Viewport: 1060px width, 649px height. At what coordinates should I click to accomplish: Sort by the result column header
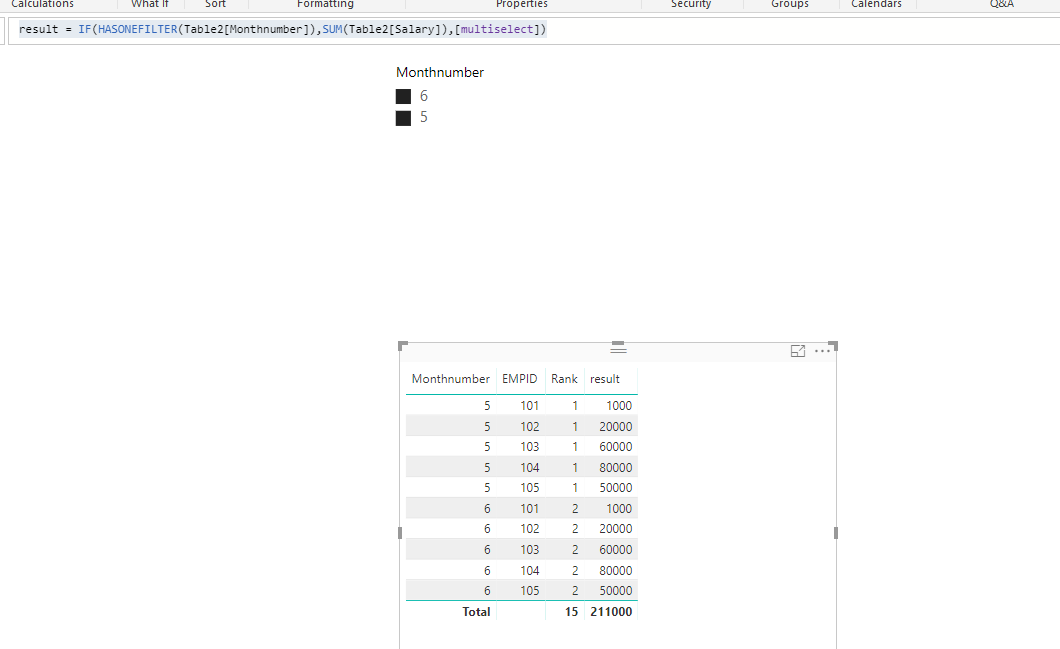[x=604, y=379]
